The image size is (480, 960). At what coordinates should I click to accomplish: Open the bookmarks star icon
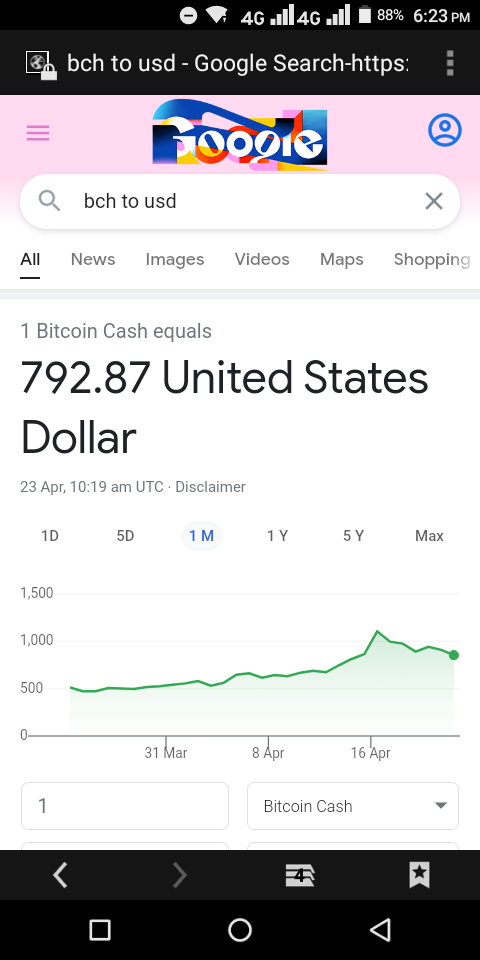(x=419, y=876)
